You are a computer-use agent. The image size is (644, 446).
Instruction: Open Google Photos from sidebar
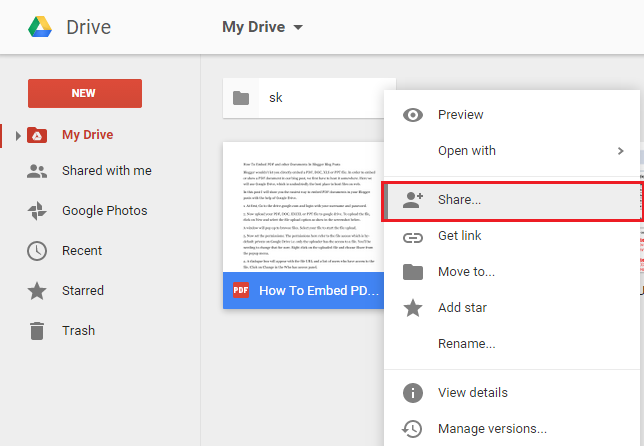point(105,211)
